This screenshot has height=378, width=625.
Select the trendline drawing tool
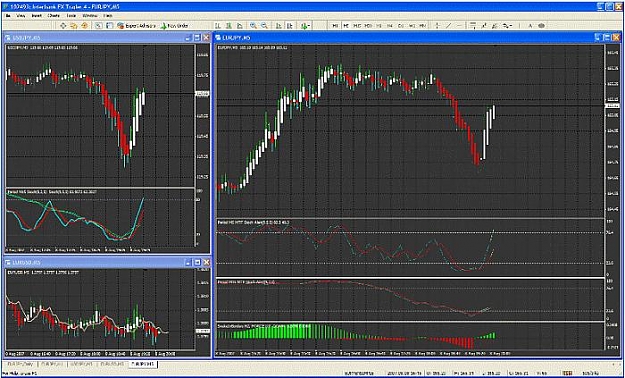448,26
